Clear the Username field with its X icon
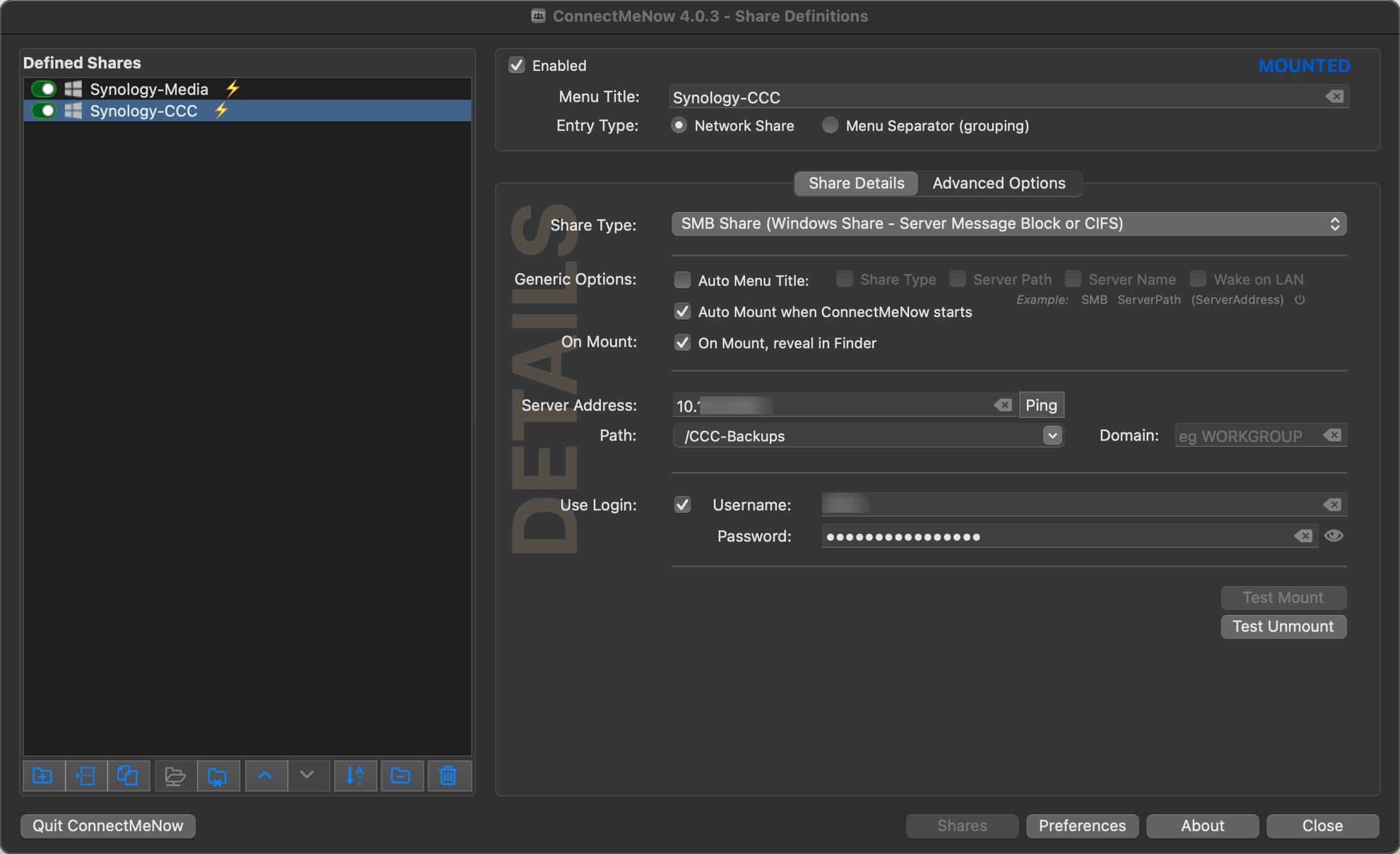The height and width of the screenshot is (854, 1400). [x=1332, y=504]
